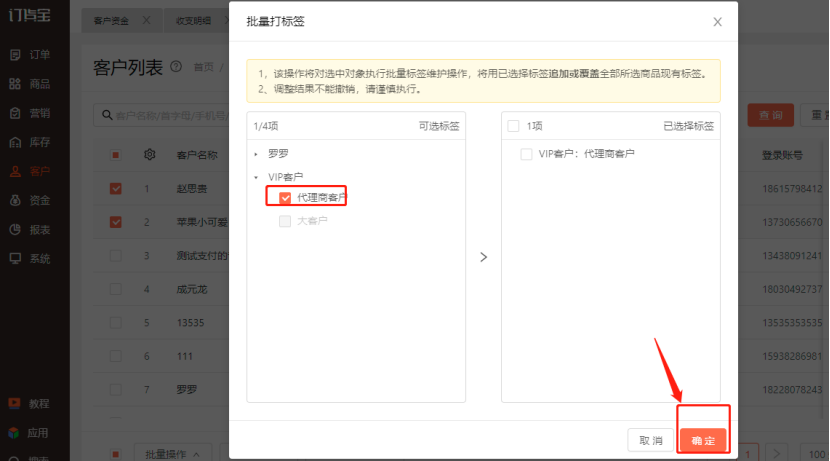Expand the 罗罗 tag group

pyautogui.click(x=256, y=154)
